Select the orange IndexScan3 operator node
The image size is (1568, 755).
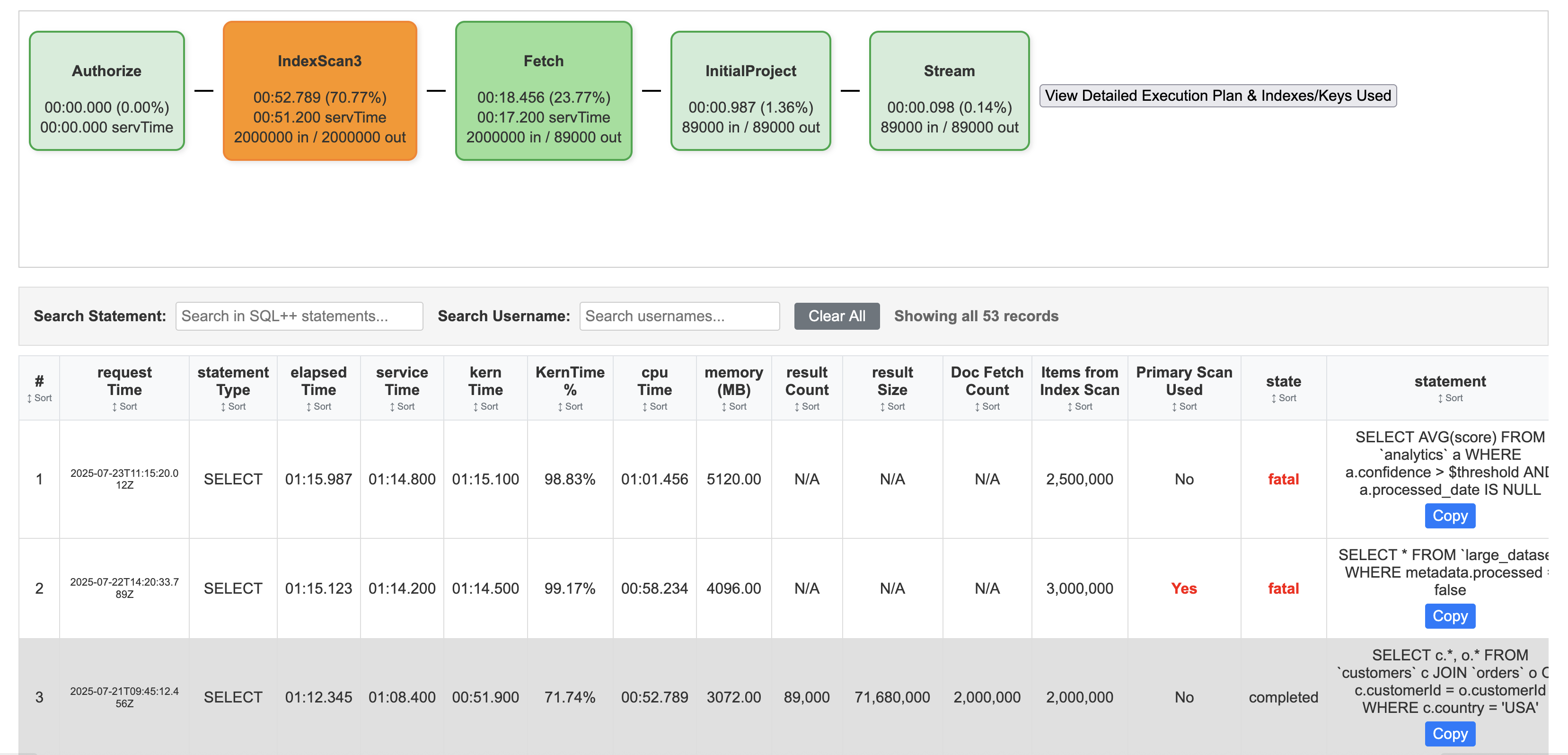(x=319, y=91)
